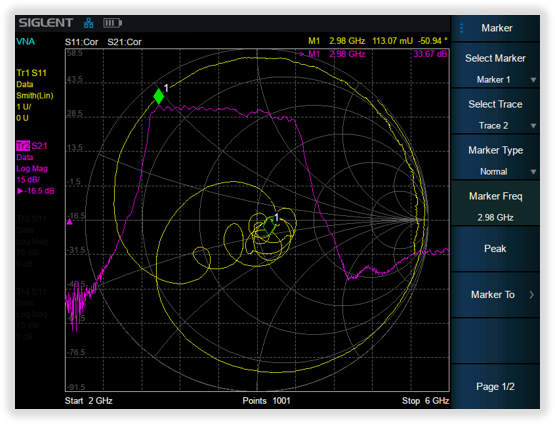Click the marker 1 diamond at Smith chart center
The width and height of the screenshot is (555, 424).
pyautogui.click(x=269, y=227)
